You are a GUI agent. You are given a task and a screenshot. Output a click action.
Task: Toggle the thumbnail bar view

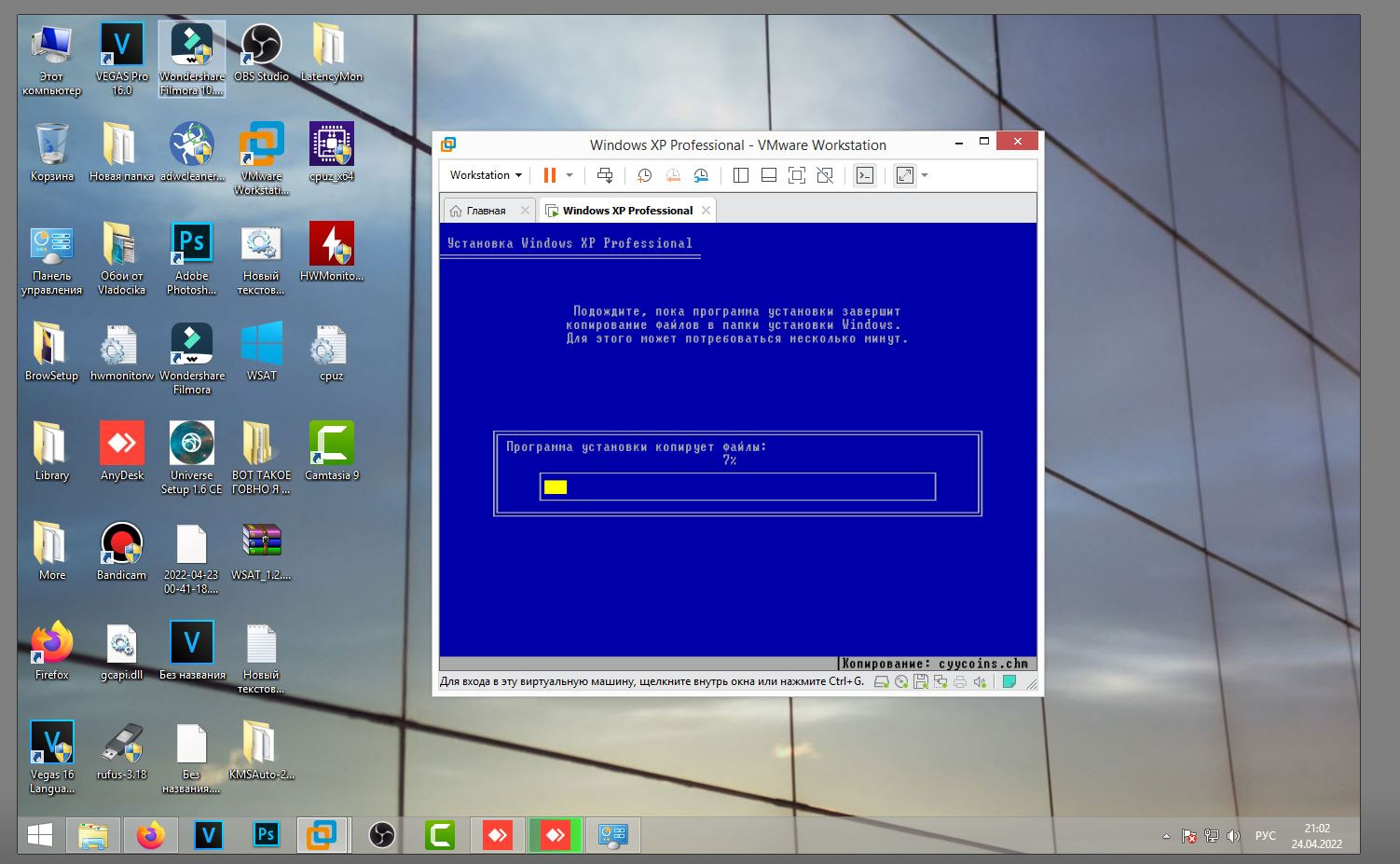(x=769, y=175)
